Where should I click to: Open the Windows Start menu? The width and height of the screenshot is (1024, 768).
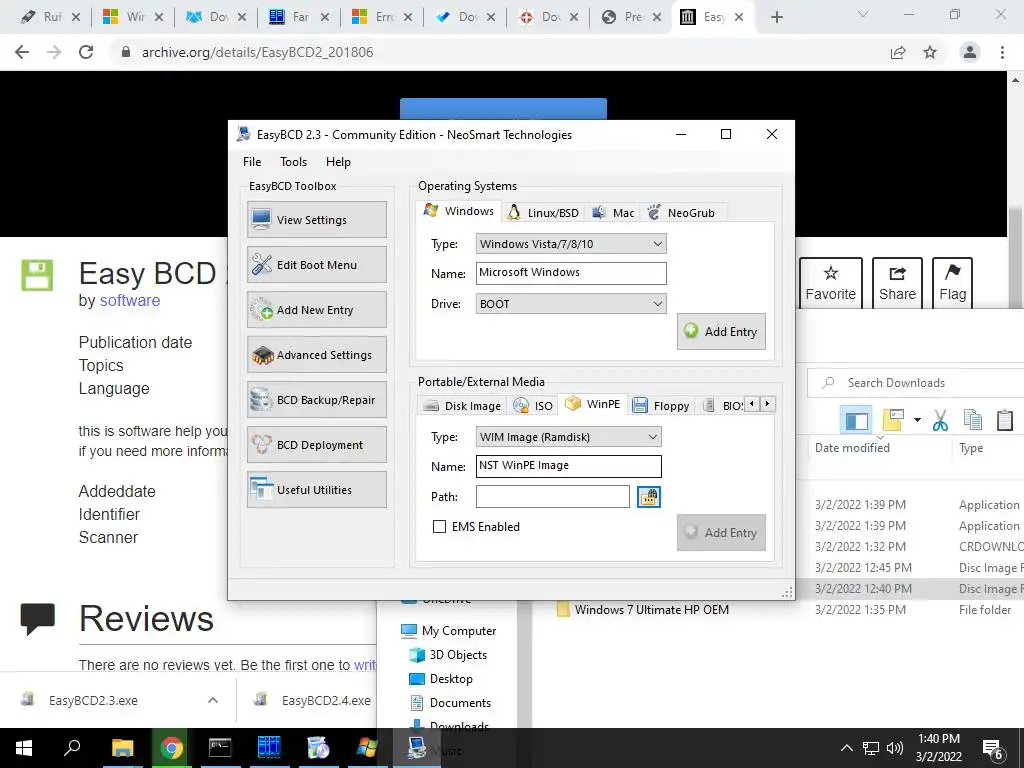coord(24,748)
